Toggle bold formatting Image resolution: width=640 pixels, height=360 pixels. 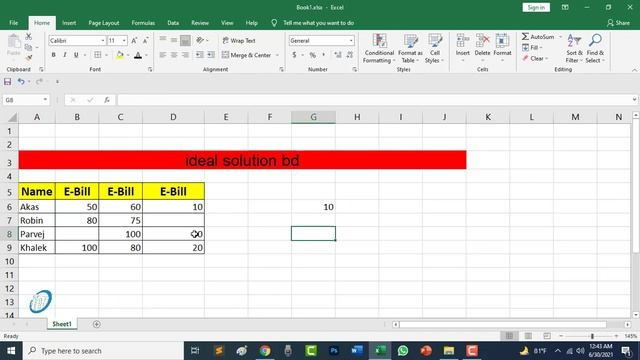(x=53, y=55)
